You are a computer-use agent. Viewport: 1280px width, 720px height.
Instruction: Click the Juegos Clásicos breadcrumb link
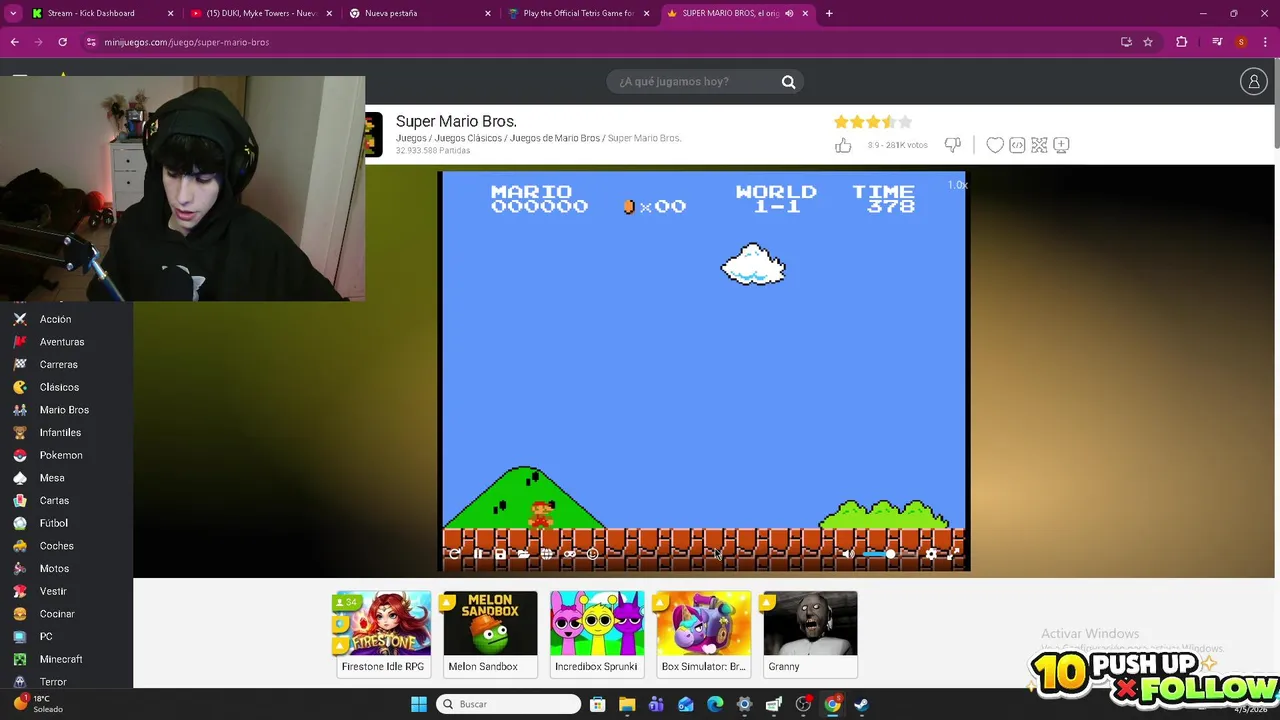[x=468, y=138]
